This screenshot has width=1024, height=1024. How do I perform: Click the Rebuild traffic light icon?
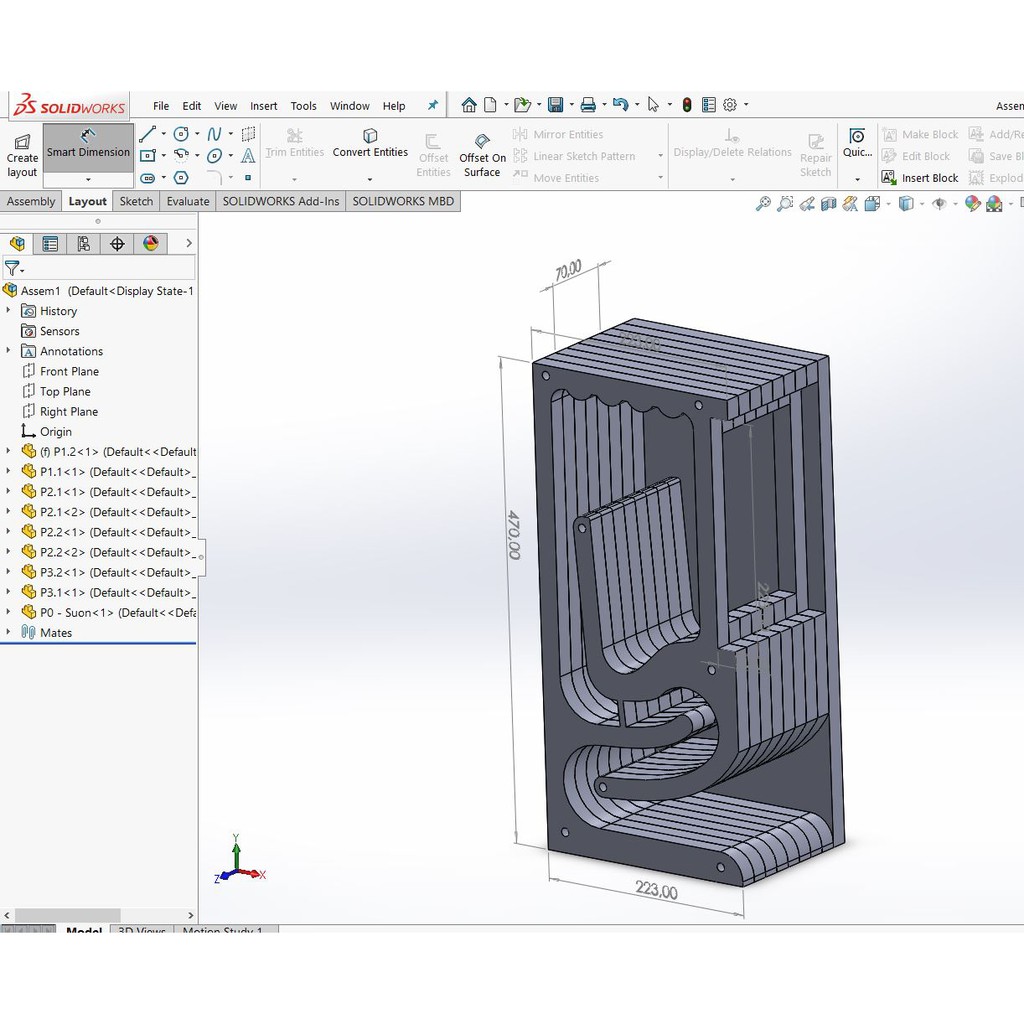[x=687, y=105]
